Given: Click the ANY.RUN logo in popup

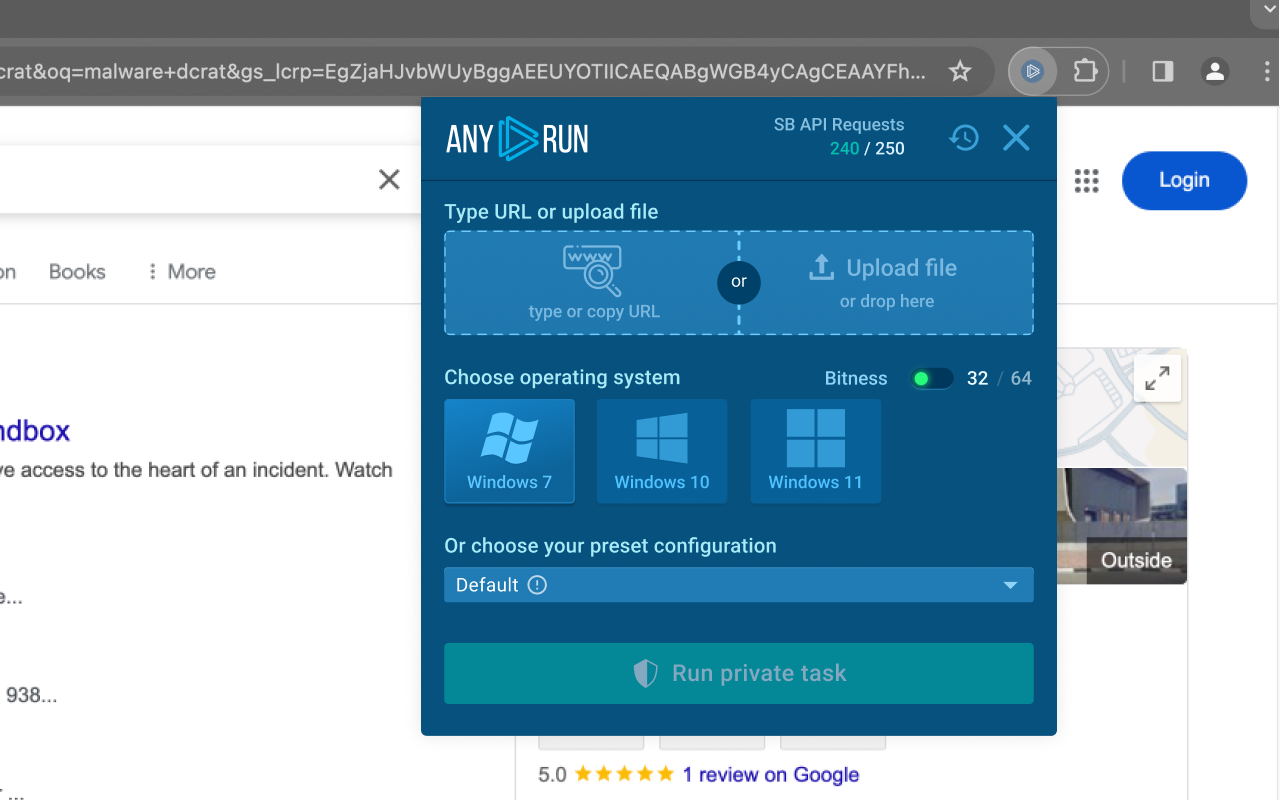Looking at the screenshot, I should [x=517, y=139].
